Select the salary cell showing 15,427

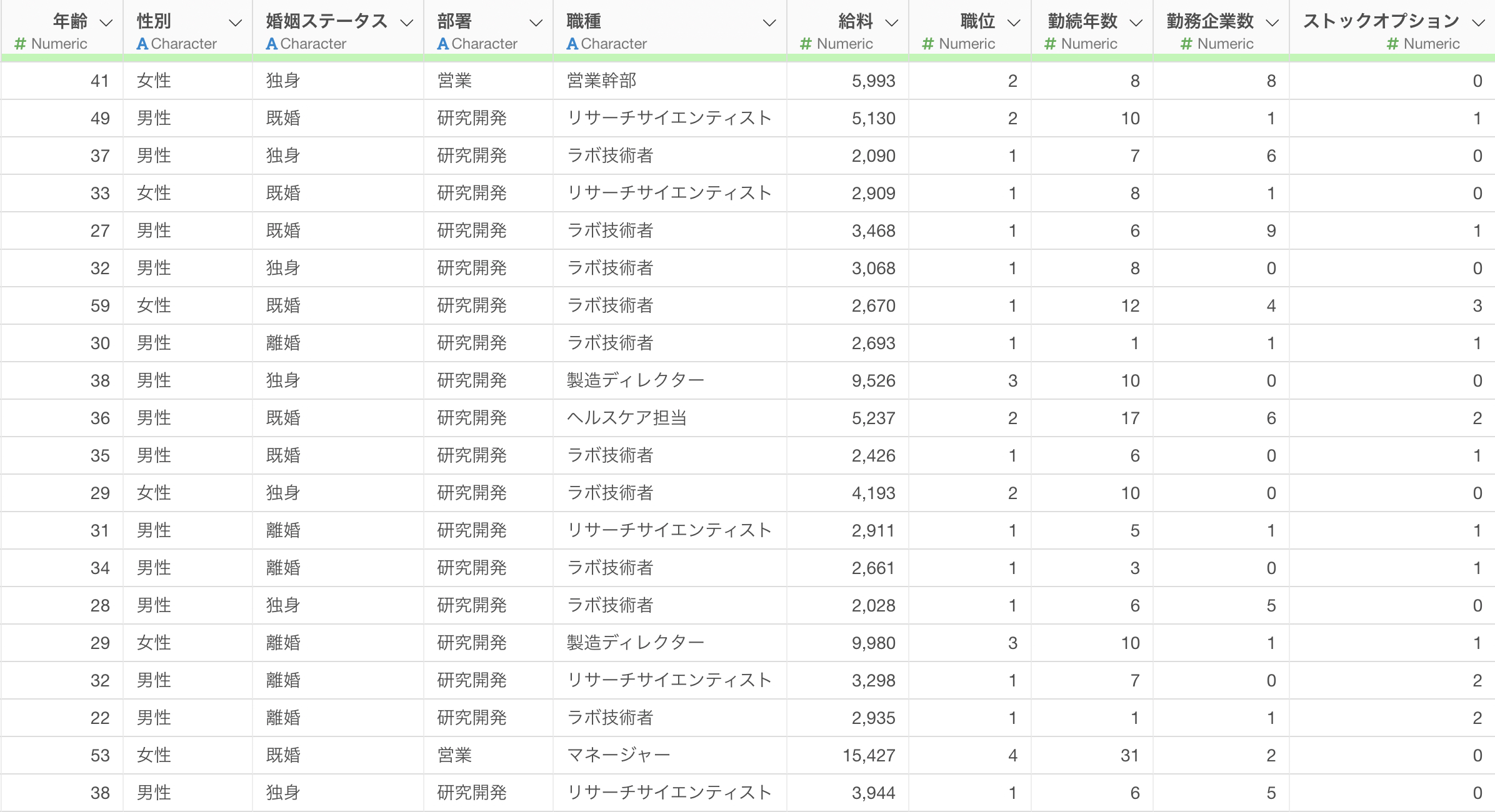tap(869, 755)
